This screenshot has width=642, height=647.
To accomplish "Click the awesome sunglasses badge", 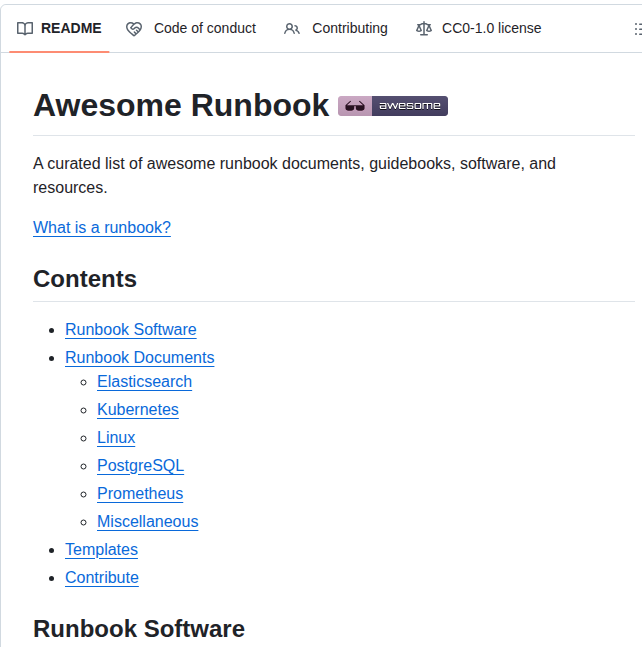I will 393,106.
